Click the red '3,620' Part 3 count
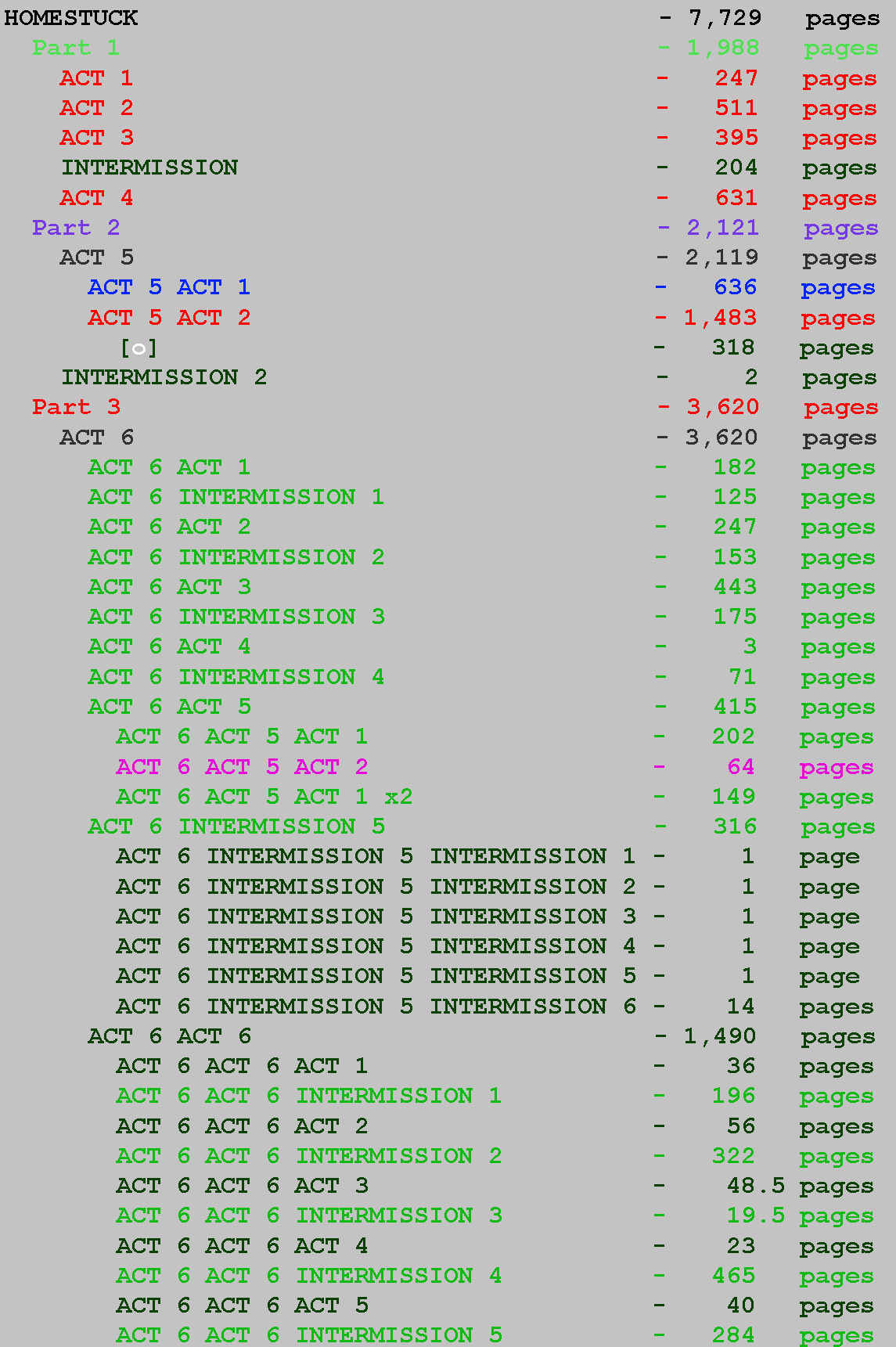 tap(723, 407)
